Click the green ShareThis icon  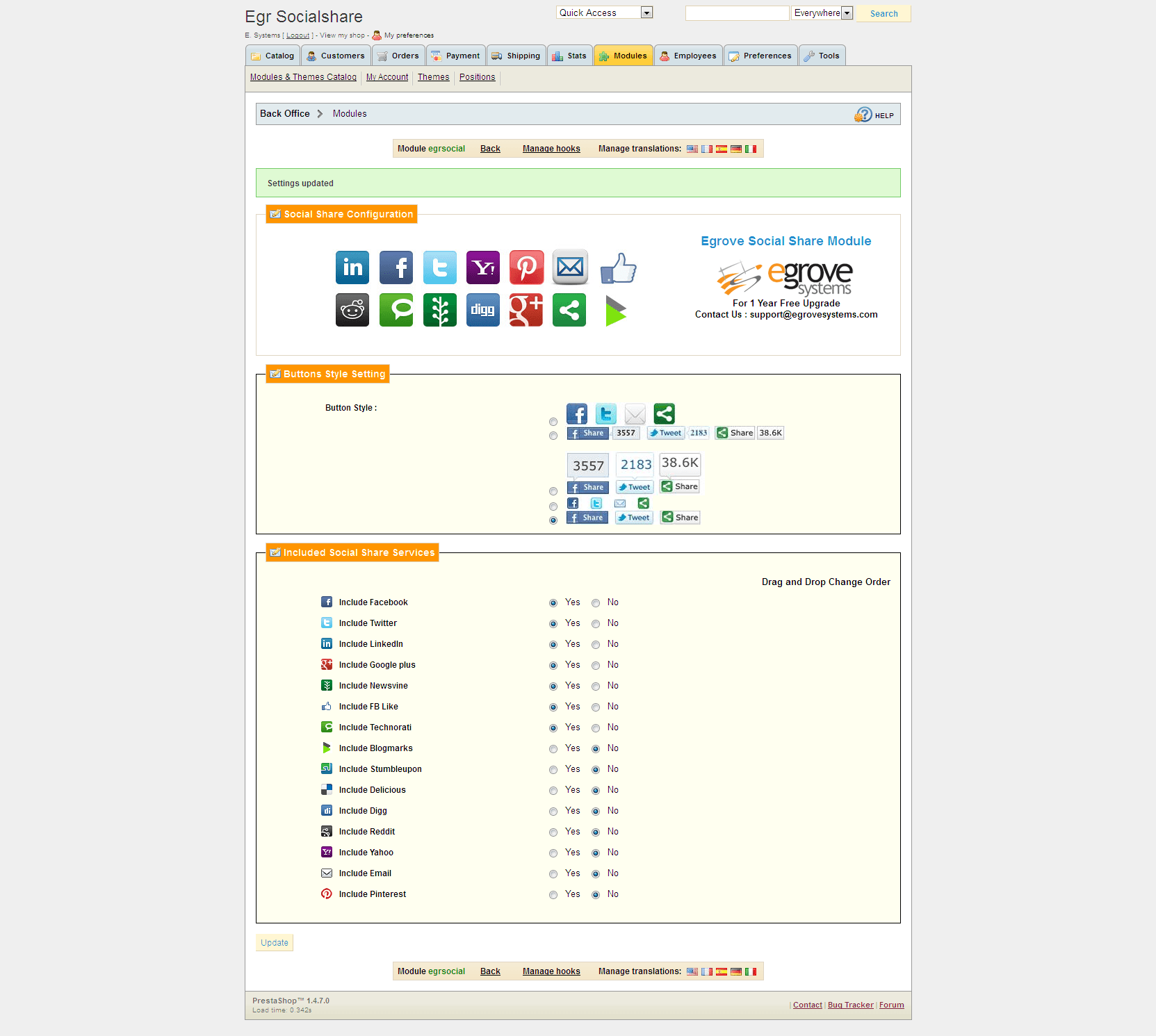[x=569, y=310]
